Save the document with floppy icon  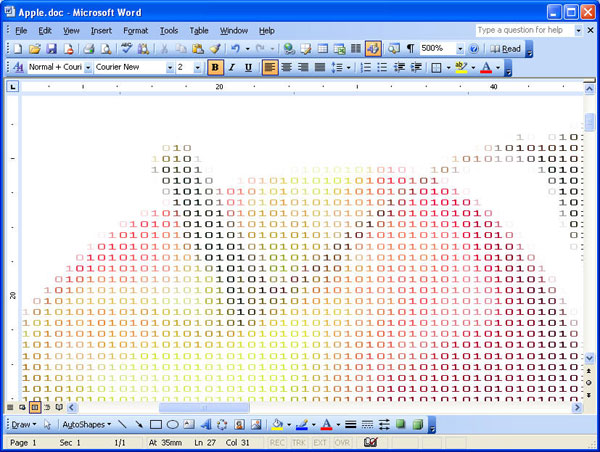pos(51,49)
